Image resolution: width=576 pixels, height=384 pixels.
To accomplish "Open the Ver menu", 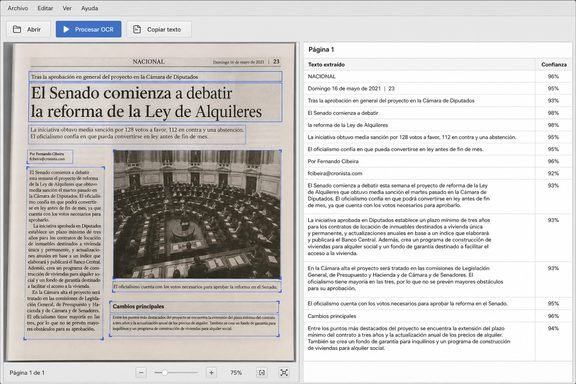I will point(67,8).
